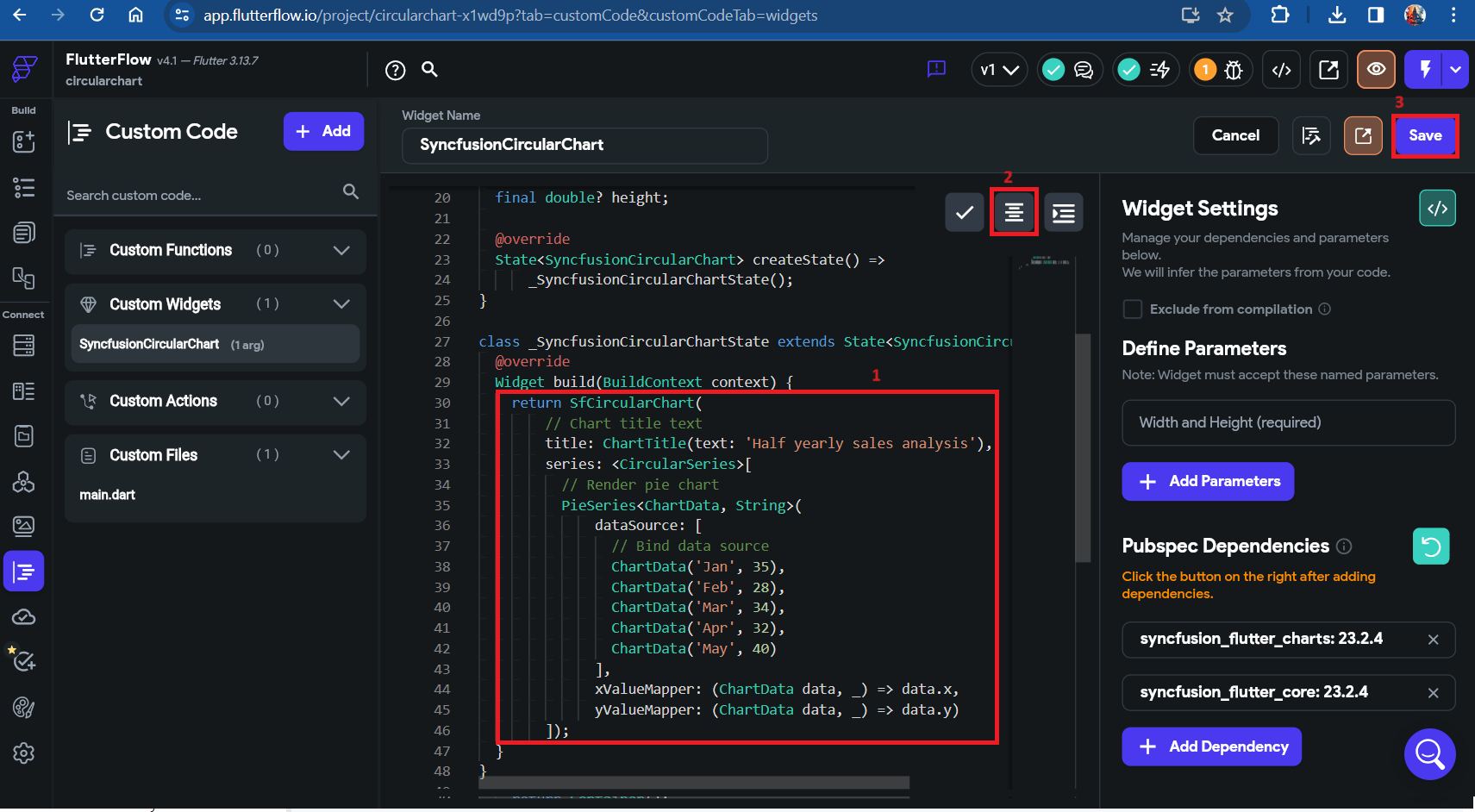The width and height of the screenshot is (1475, 812).
Task: Toggle Exclude from compilation checkbox
Action: point(1133,309)
